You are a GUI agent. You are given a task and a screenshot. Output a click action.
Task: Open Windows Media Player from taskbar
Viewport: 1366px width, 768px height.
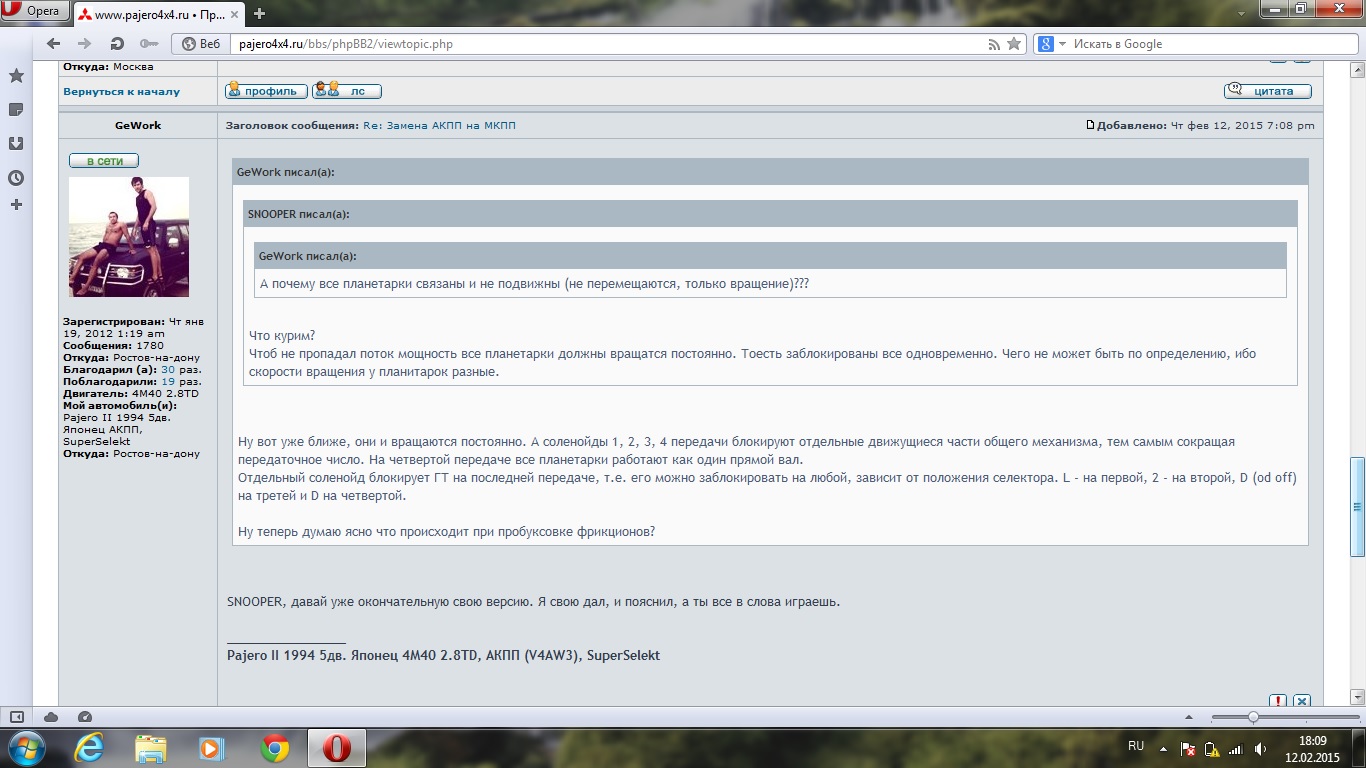212,748
